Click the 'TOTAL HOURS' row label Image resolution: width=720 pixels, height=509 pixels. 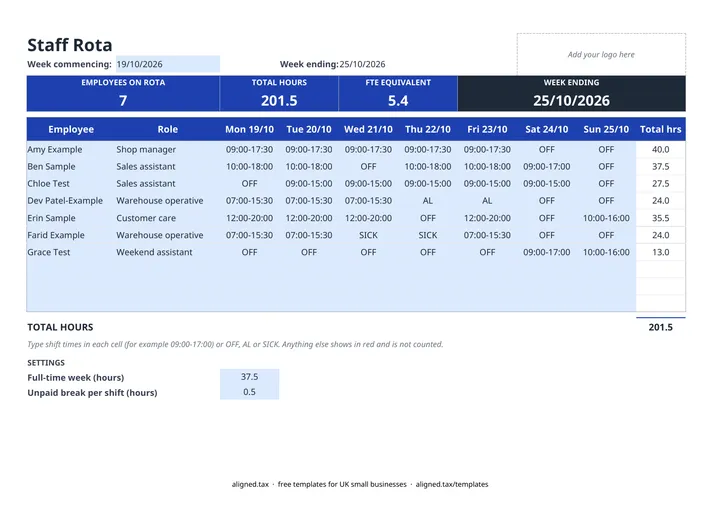pos(60,327)
